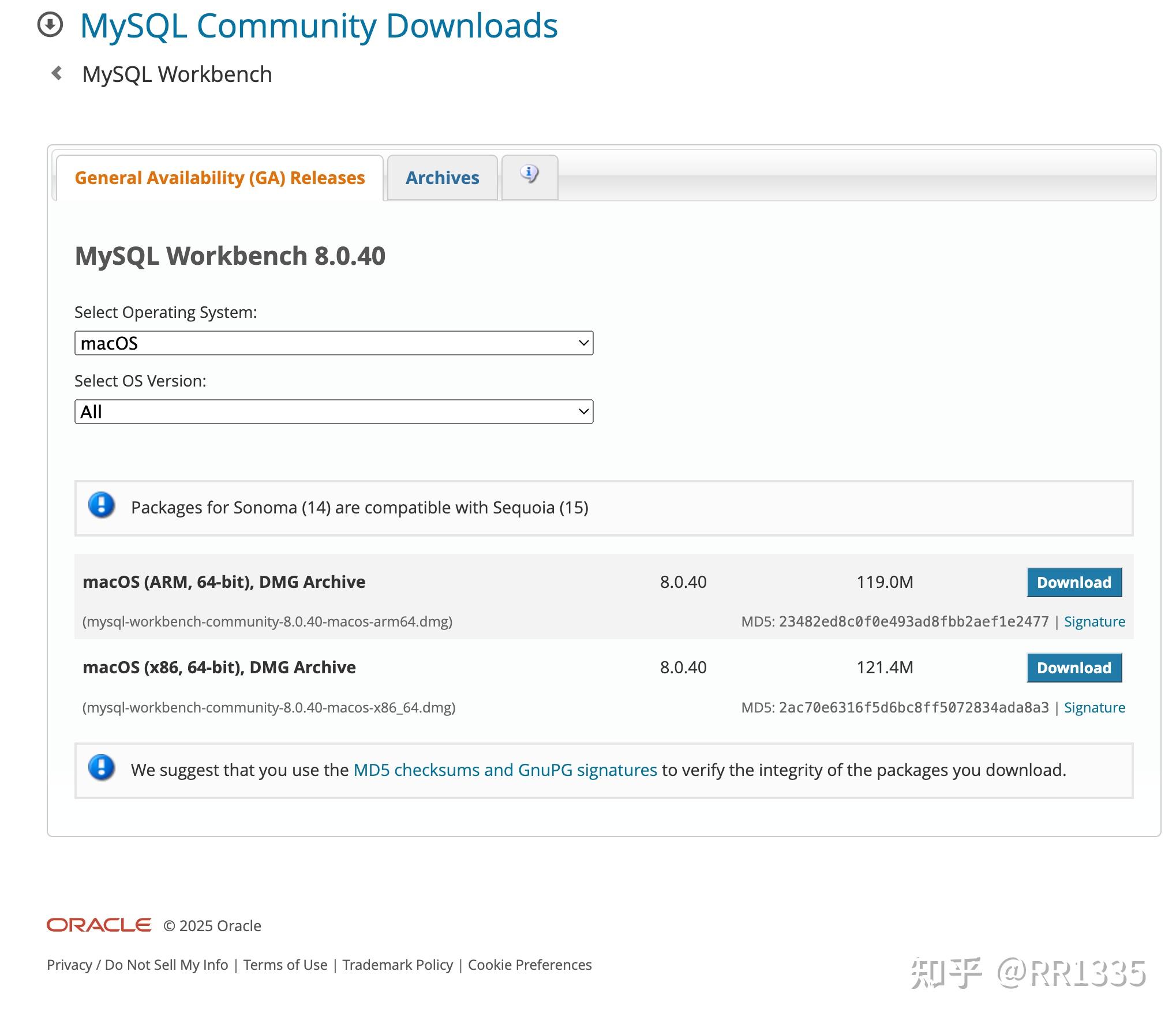Open Privacy / Do Not Sell My Info
The image size is (1176, 1020).
coord(137,965)
